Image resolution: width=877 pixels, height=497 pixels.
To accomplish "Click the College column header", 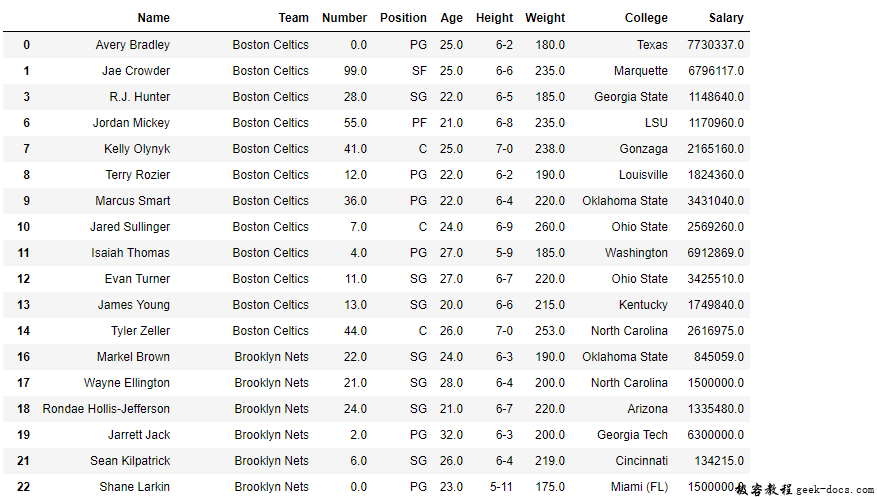I will tap(646, 18).
